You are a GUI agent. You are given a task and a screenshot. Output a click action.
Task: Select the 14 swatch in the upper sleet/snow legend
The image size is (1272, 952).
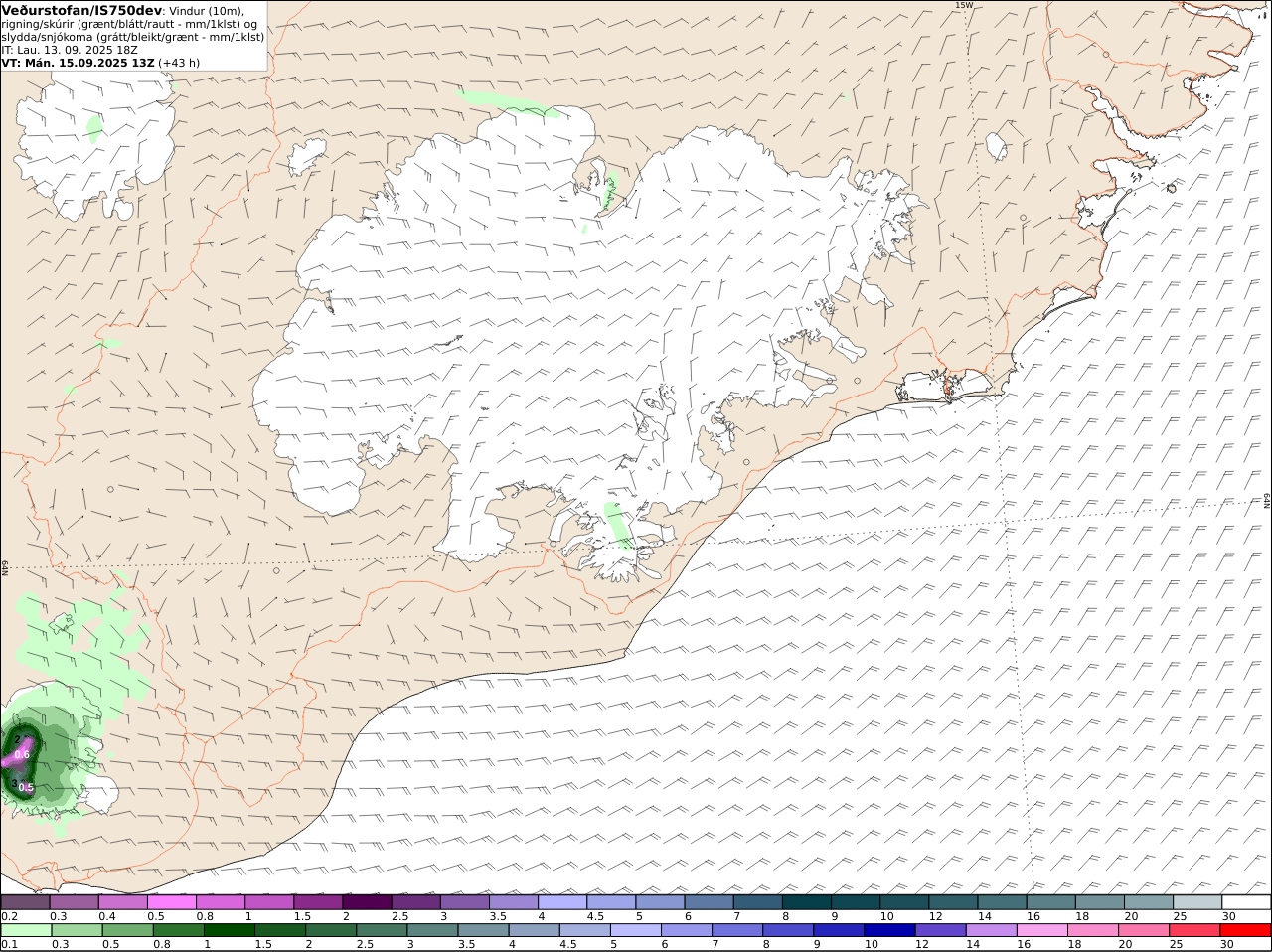click(1002, 902)
